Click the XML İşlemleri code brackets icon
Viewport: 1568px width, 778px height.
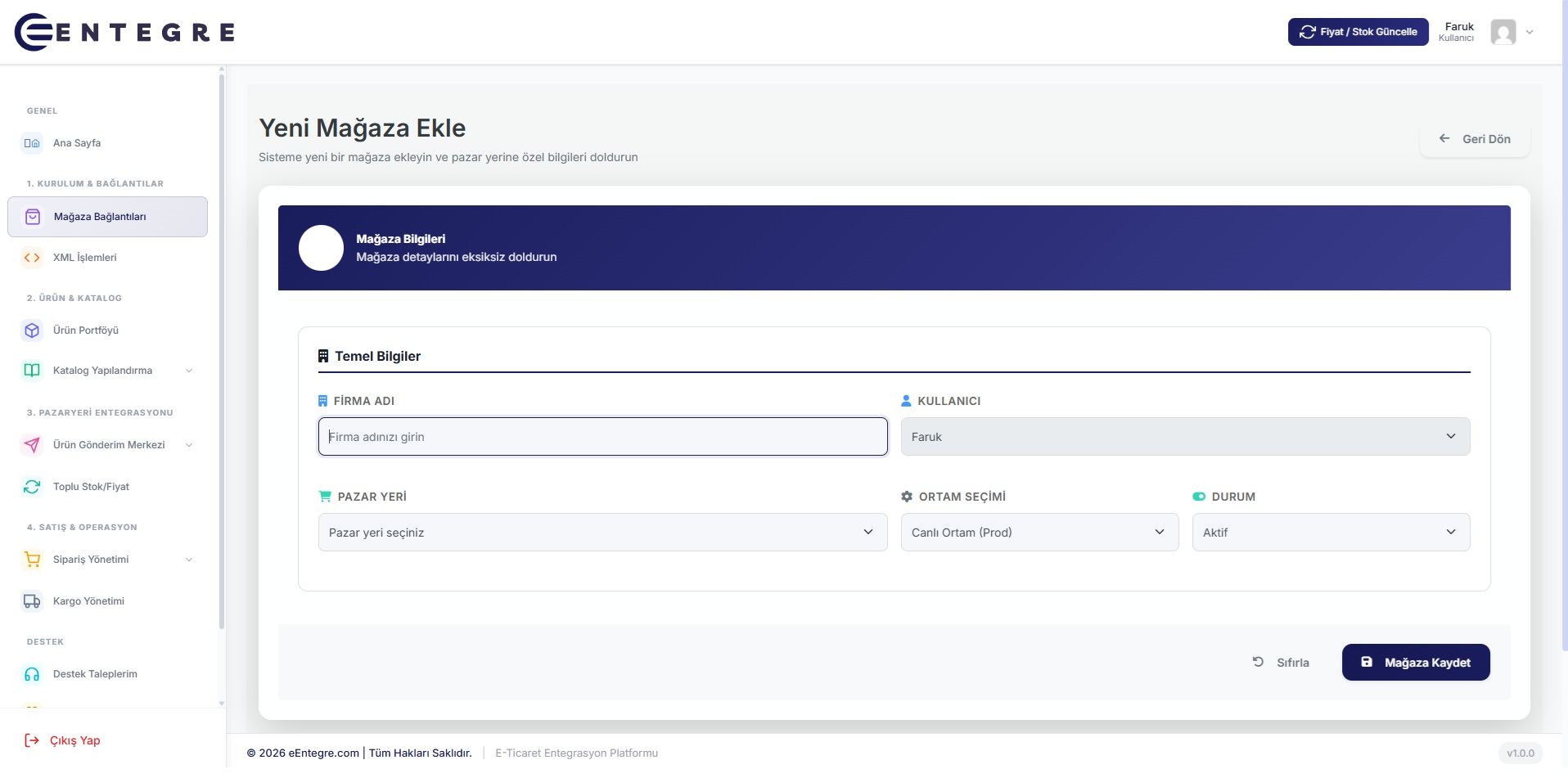pyautogui.click(x=32, y=258)
